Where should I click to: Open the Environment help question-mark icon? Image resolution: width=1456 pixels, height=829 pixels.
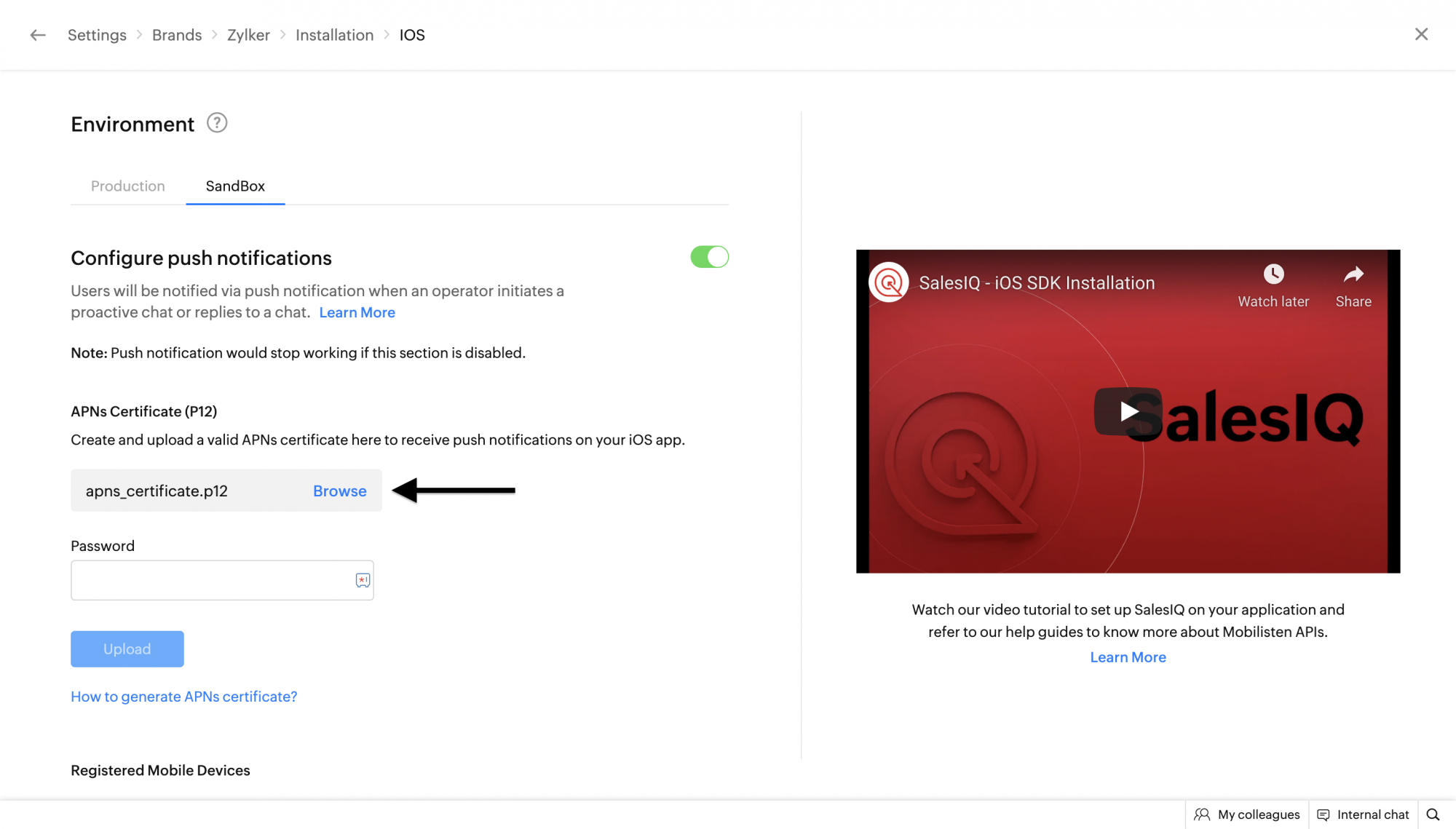217,123
